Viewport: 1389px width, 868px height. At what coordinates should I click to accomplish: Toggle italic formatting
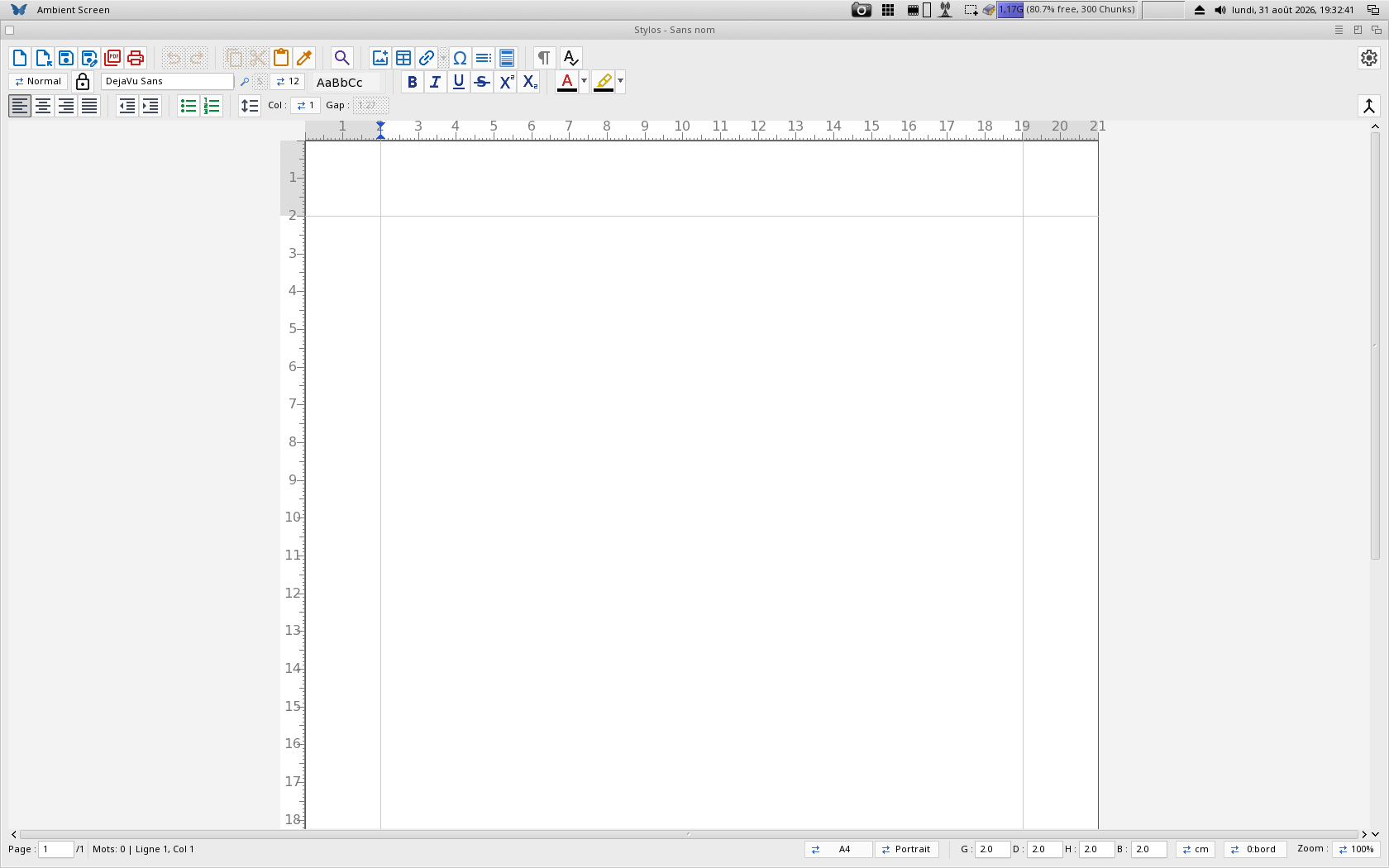click(435, 82)
